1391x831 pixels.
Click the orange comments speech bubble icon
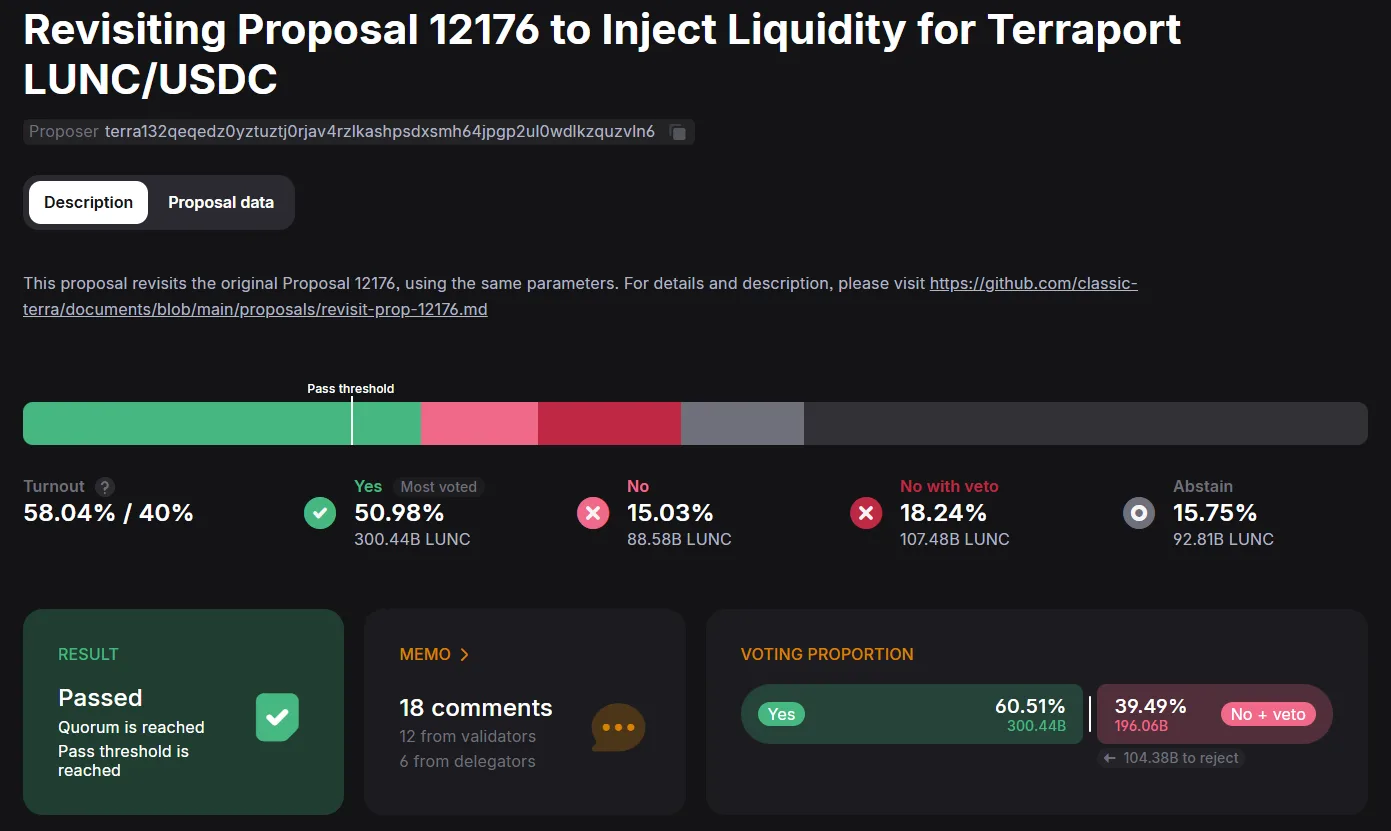tap(618, 727)
